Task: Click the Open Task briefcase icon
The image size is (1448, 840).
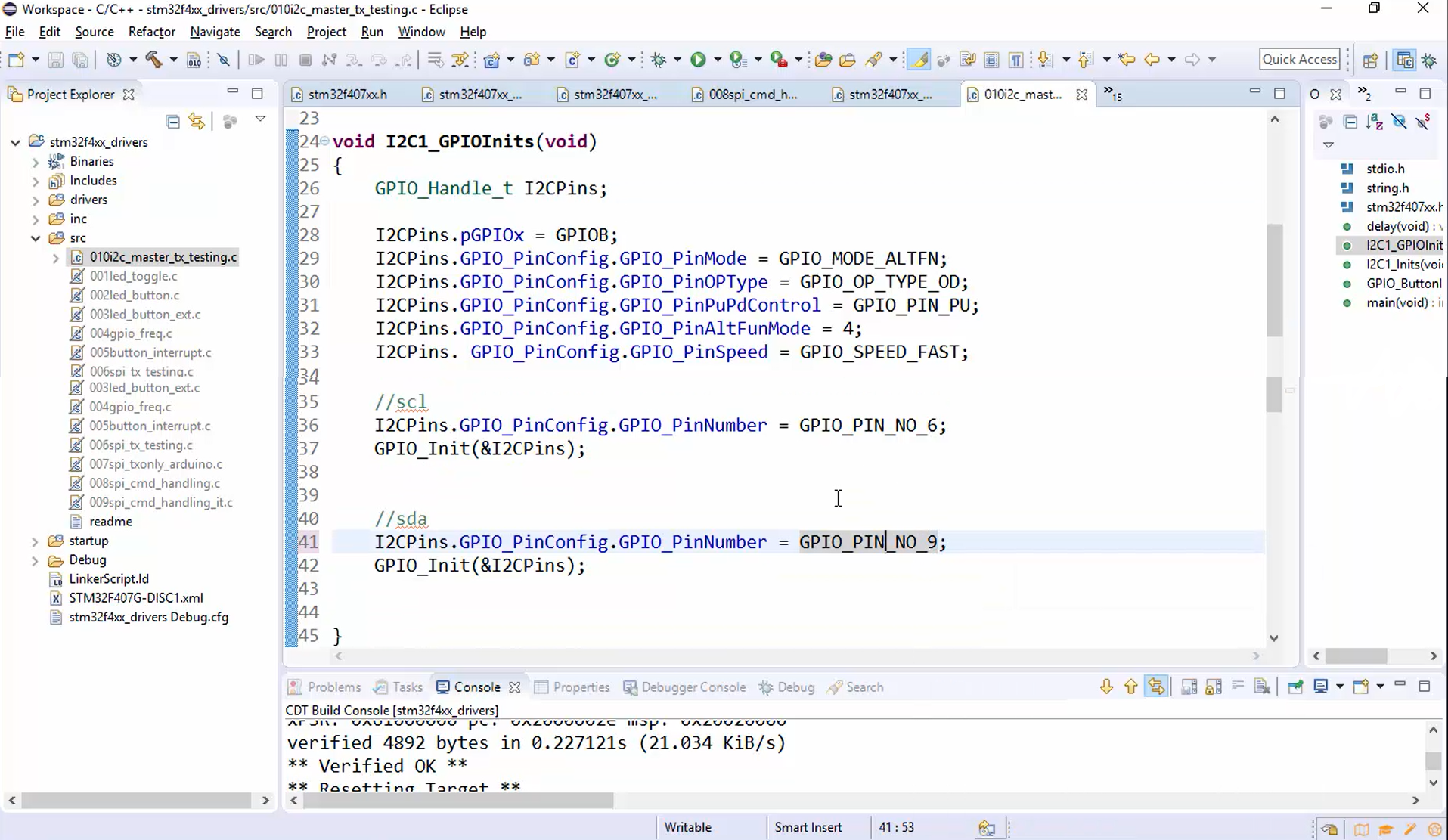Action: pyautogui.click(x=848, y=60)
